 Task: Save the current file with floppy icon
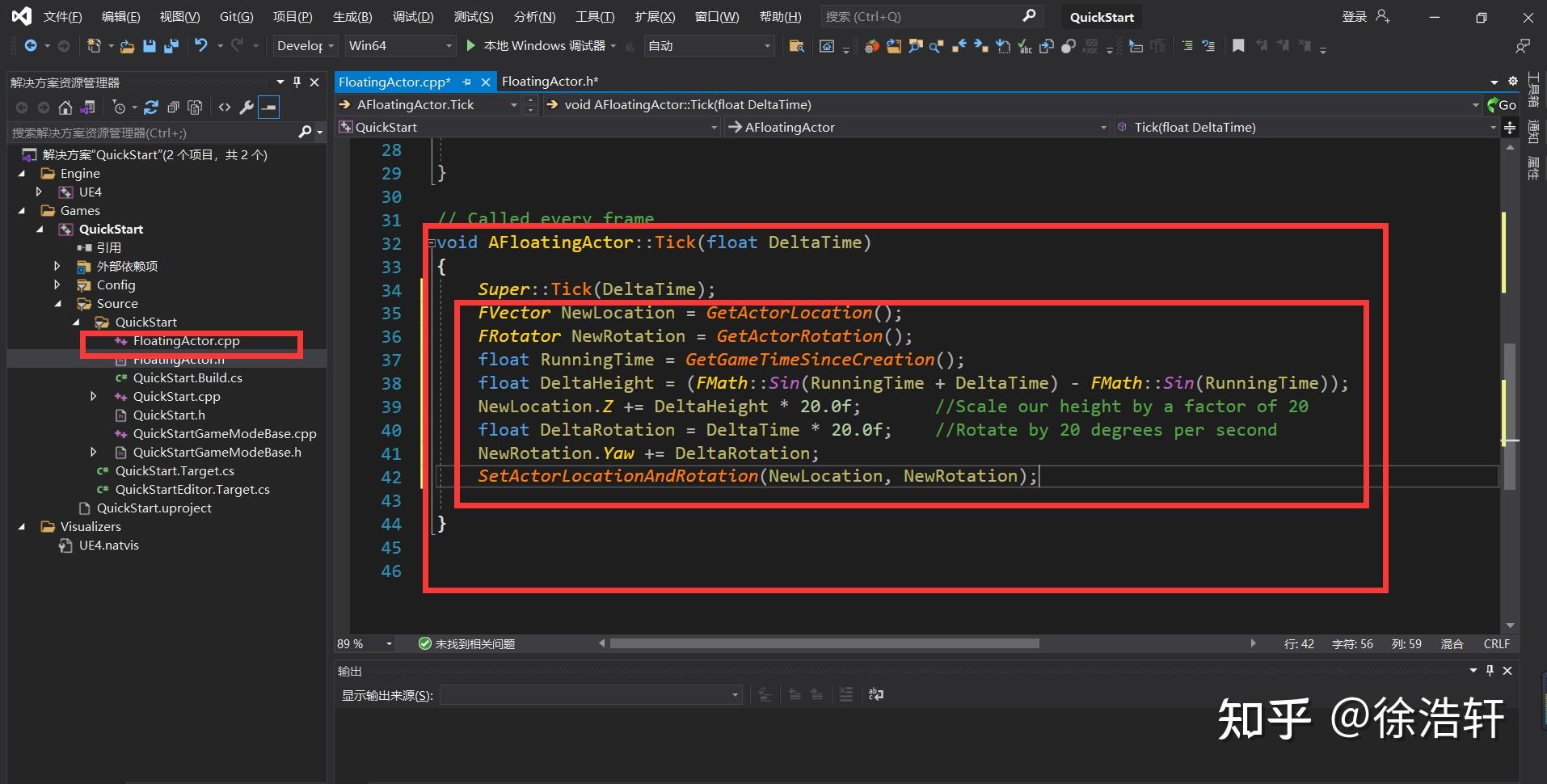tap(149, 46)
